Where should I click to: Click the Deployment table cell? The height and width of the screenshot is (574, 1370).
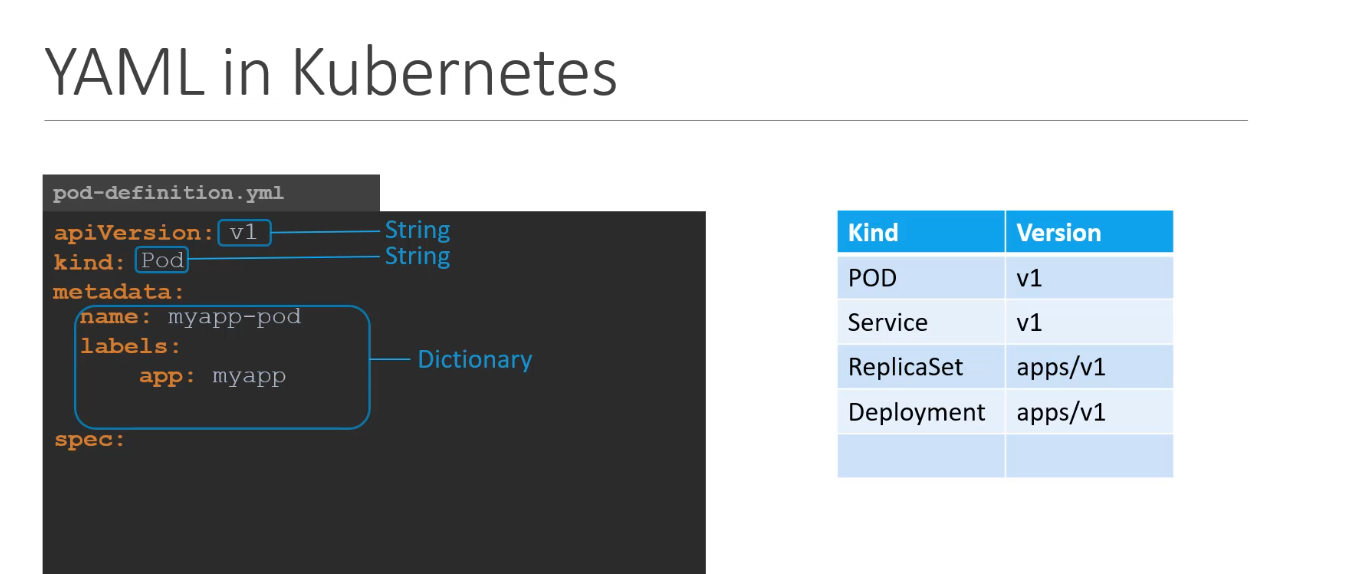(x=916, y=412)
